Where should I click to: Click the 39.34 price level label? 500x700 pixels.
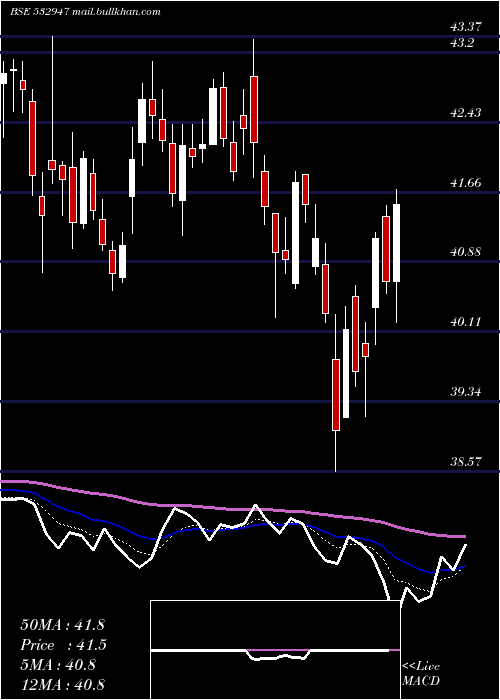point(466,392)
